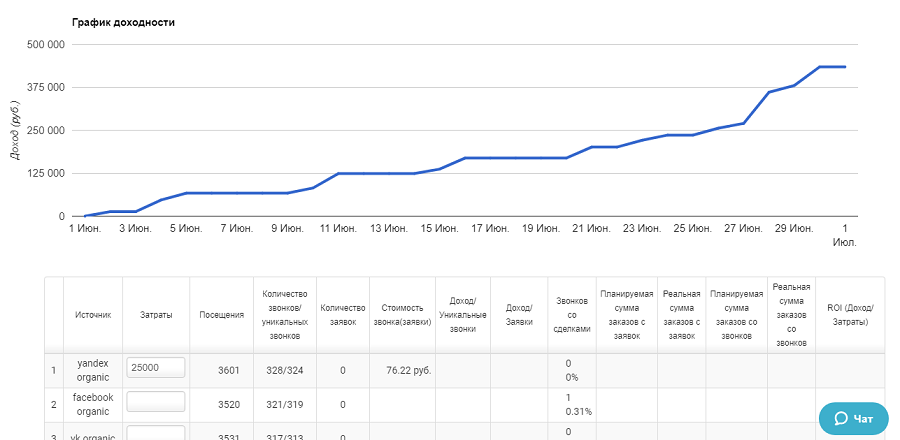
Task: Click Планируемая сумма заказов со звонков header
Action: pyautogui.click(x=736, y=315)
